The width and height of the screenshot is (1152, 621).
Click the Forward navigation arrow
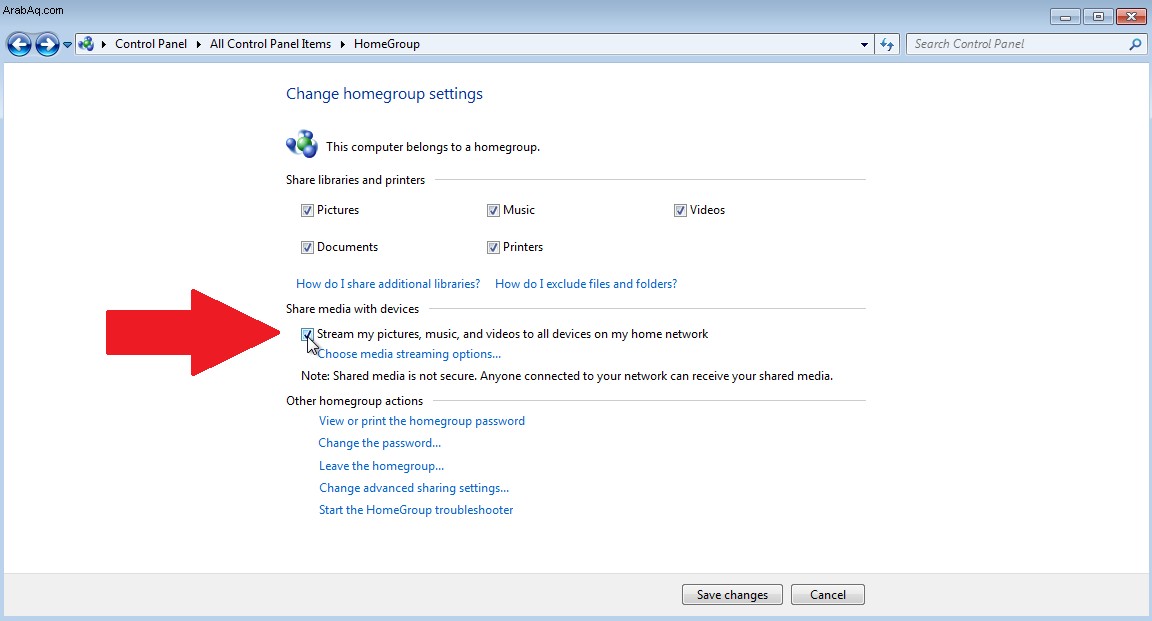(x=47, y=44)
